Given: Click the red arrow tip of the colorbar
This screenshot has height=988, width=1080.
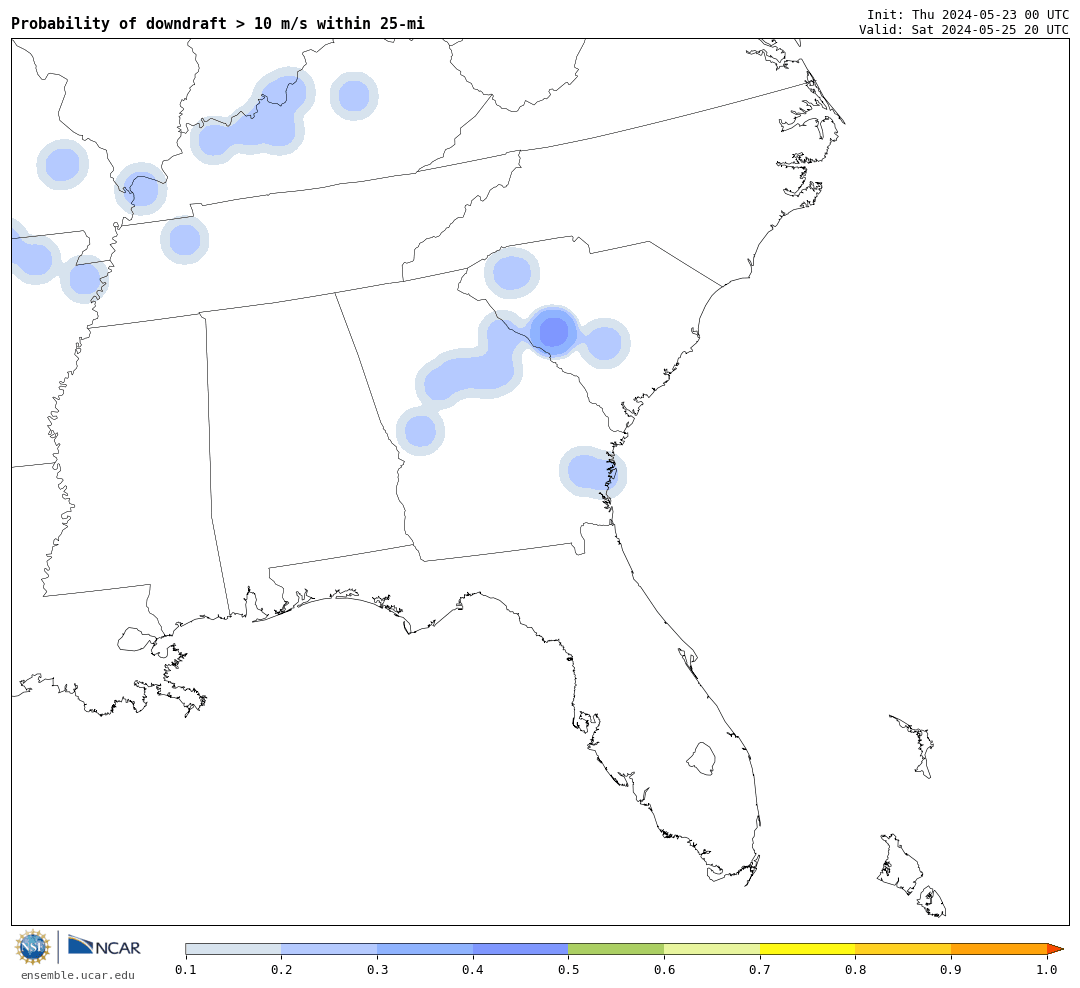Looking at the screenshot, I should tap(1055, 949).
